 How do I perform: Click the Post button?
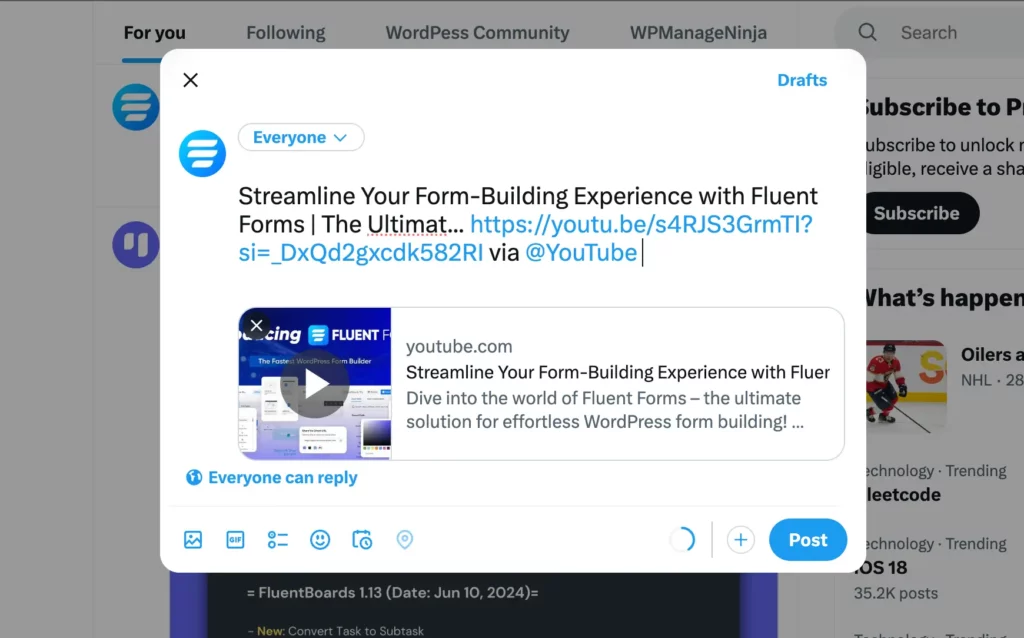tap(807, 539)
